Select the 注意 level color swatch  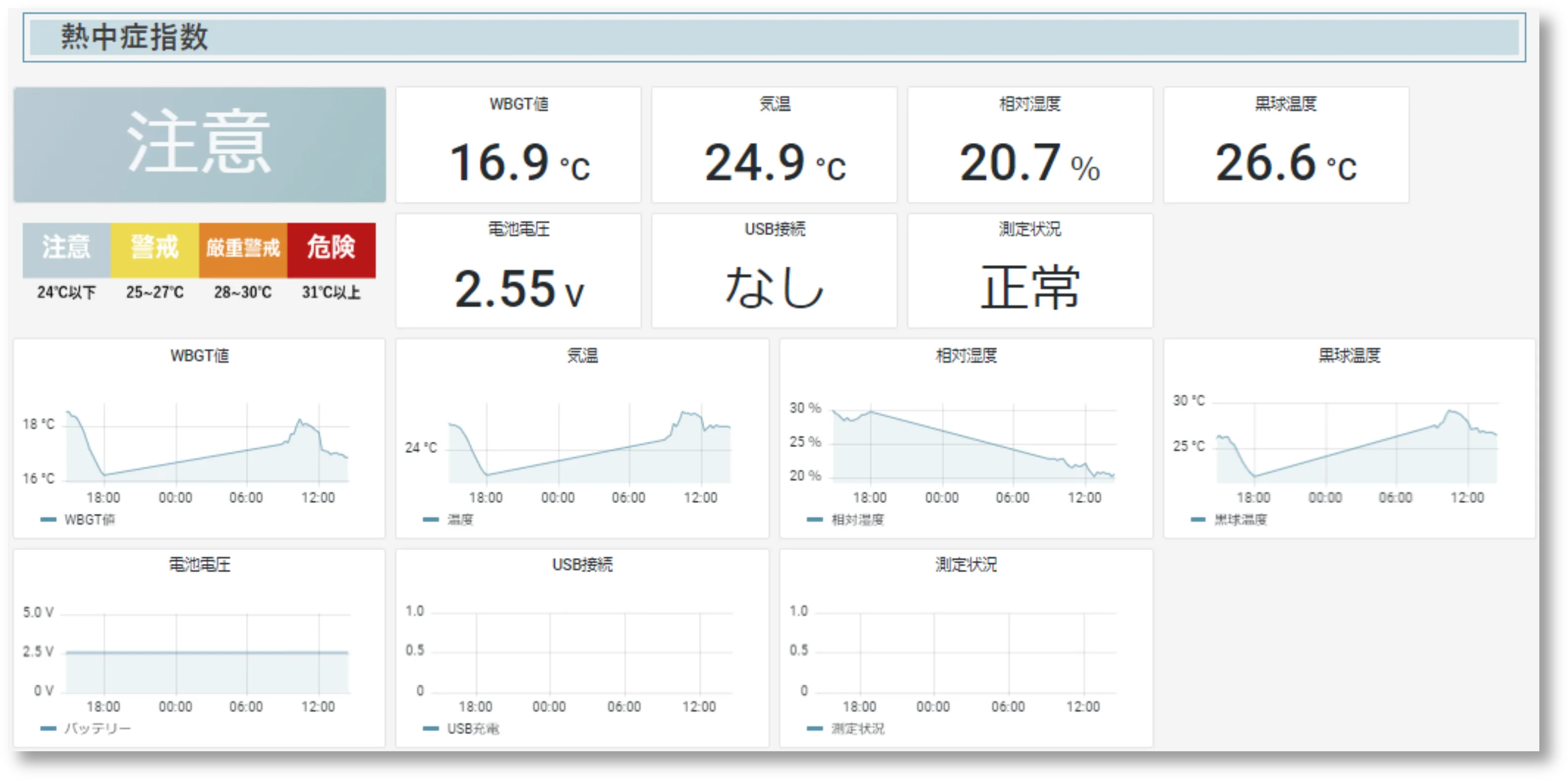coord(66,250)
